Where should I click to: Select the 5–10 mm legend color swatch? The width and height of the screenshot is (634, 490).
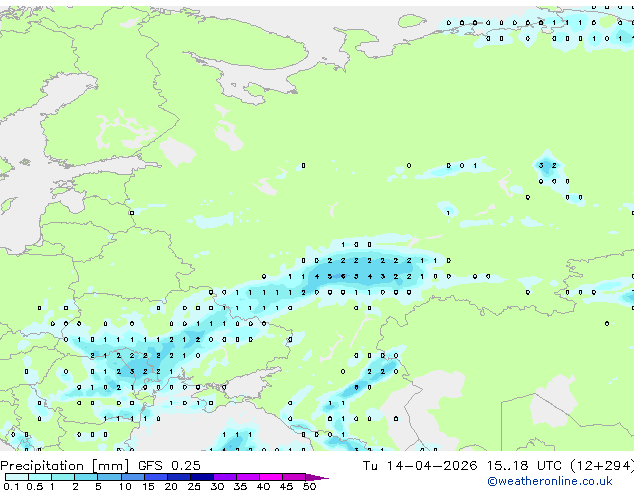[110, 477]
